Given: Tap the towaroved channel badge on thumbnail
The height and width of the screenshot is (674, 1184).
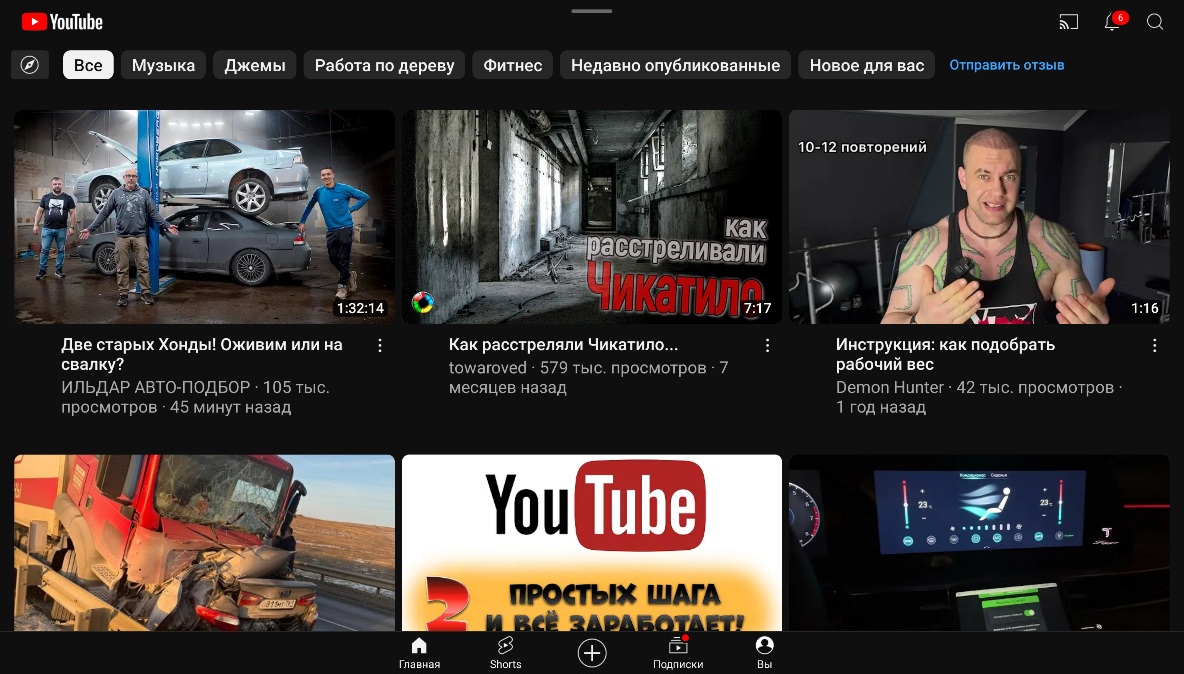Looking at the screenshot, I should point(423,303).
